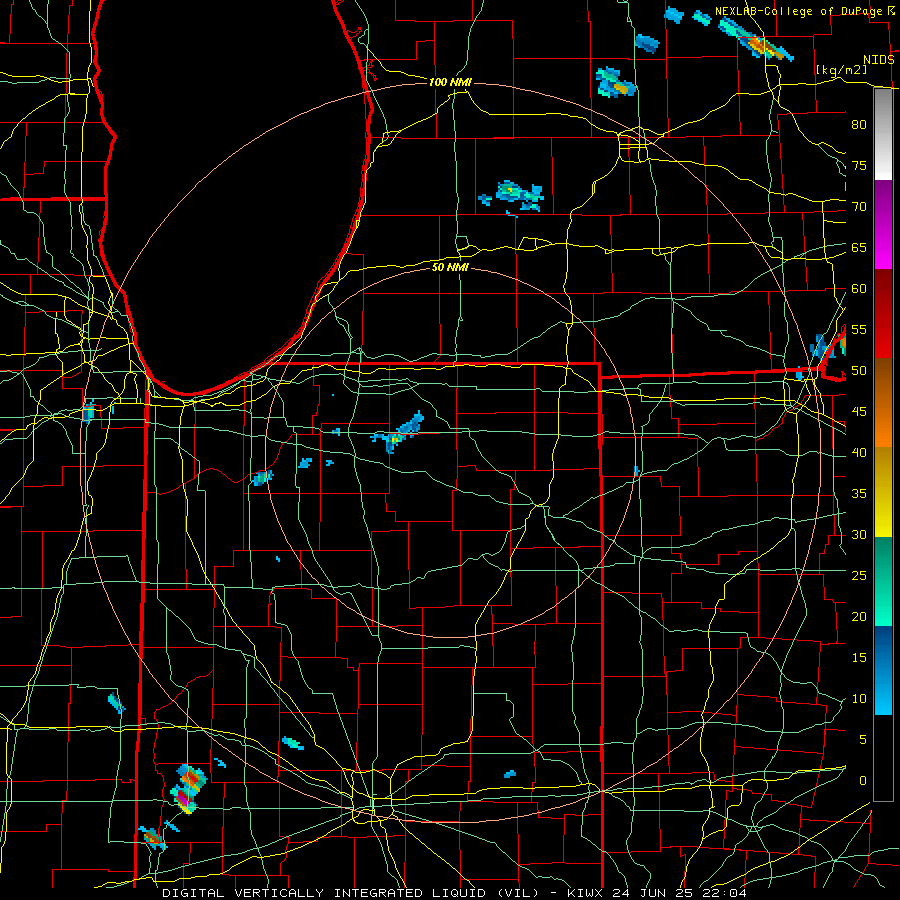The height and width of the screenshot is (900, 900).
Task: Click the scale value 10
Action: pos(859,699)
